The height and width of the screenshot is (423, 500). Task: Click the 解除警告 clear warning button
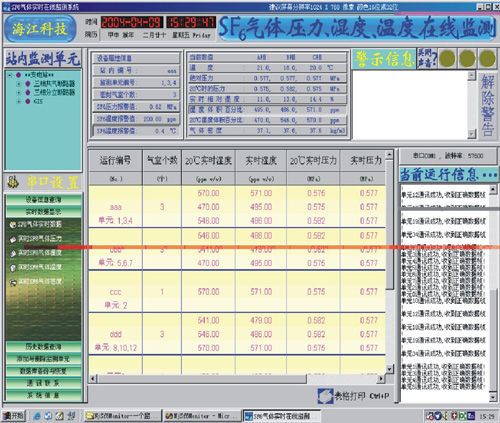(x=487, y=105)
